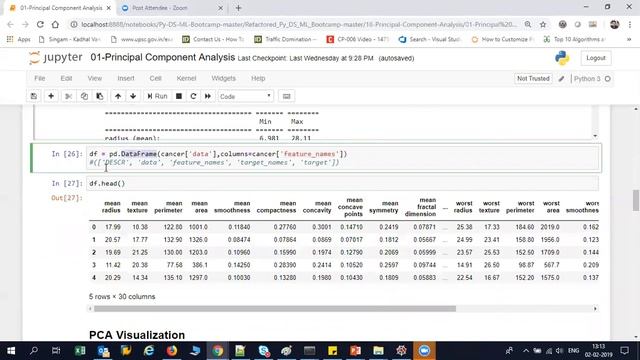The width and height of the screenshot is (640, 360).
Task: Run the selected cell
Action: point(157,96)
